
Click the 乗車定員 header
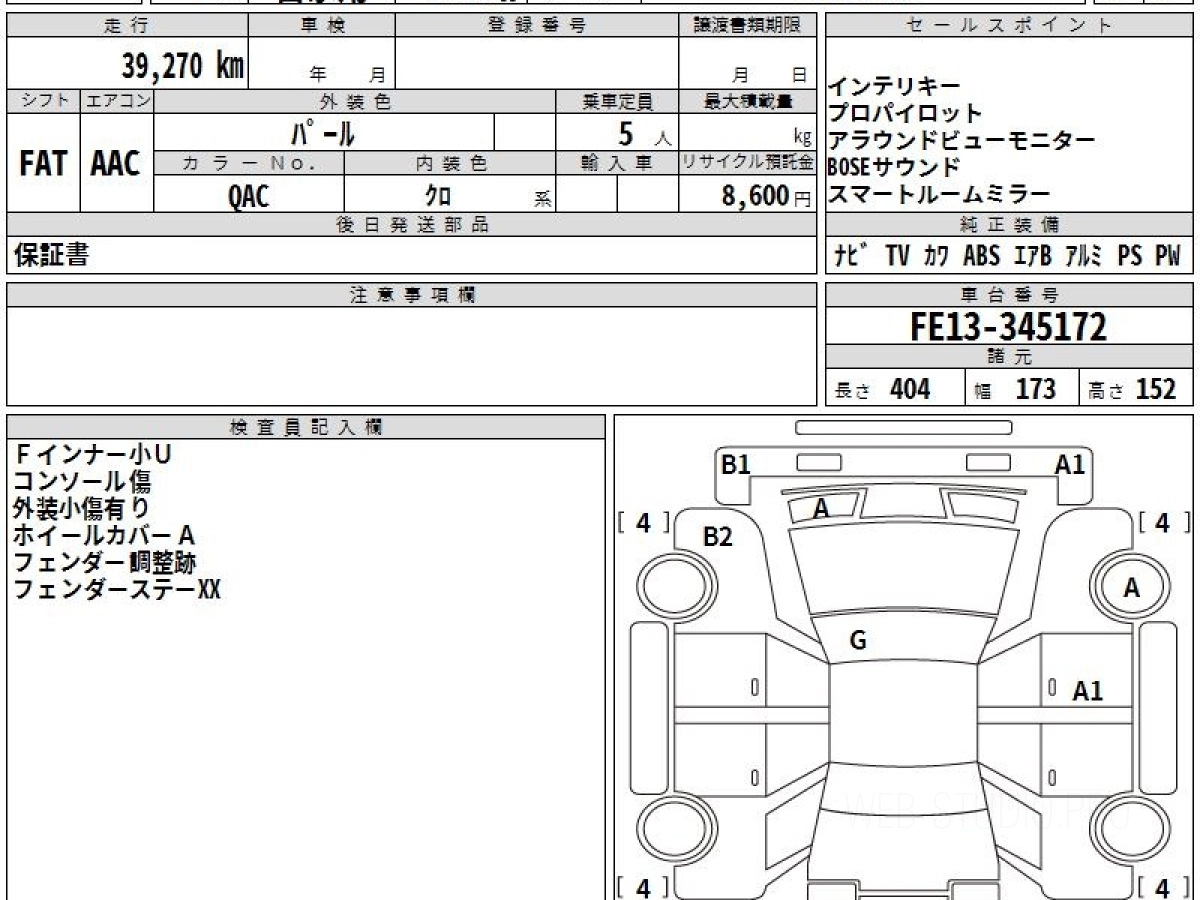point(617,101)
